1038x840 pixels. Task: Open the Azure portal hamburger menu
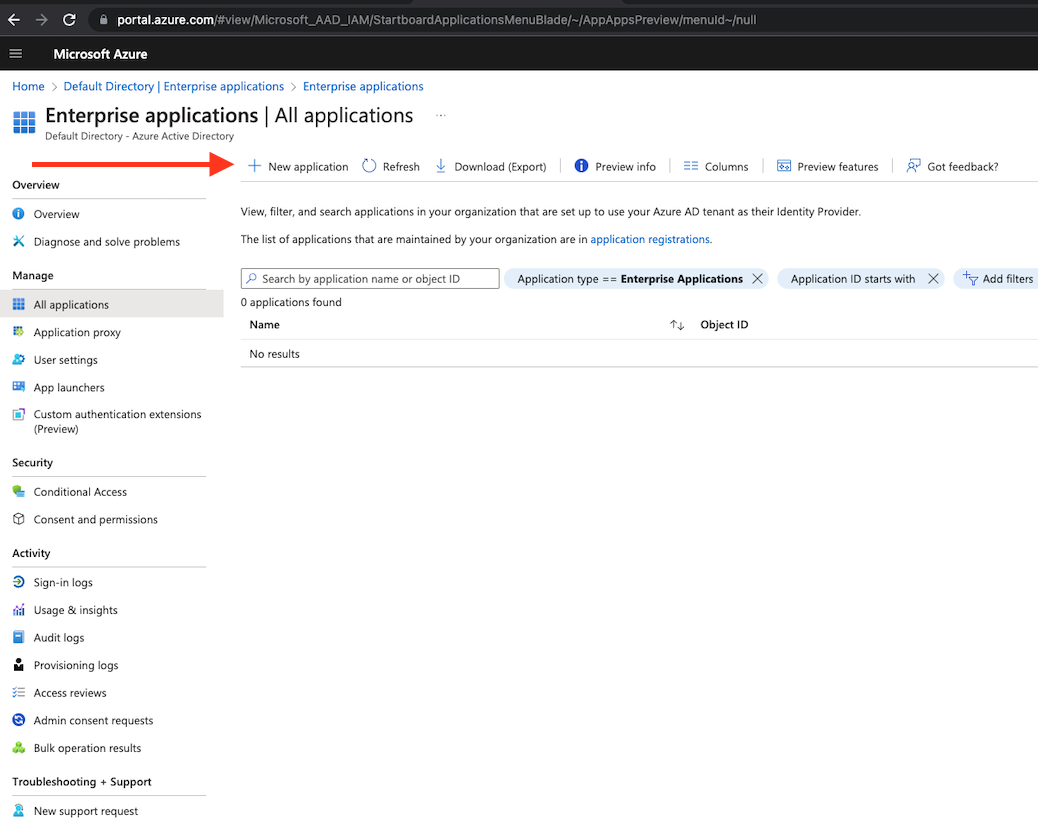(x=16, y=54)
